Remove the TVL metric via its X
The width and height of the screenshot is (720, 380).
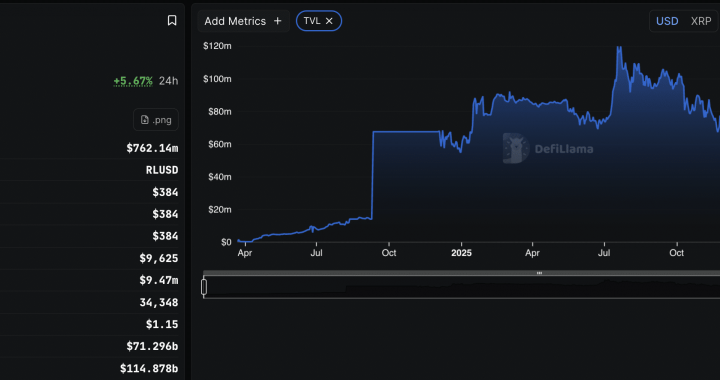329,21
